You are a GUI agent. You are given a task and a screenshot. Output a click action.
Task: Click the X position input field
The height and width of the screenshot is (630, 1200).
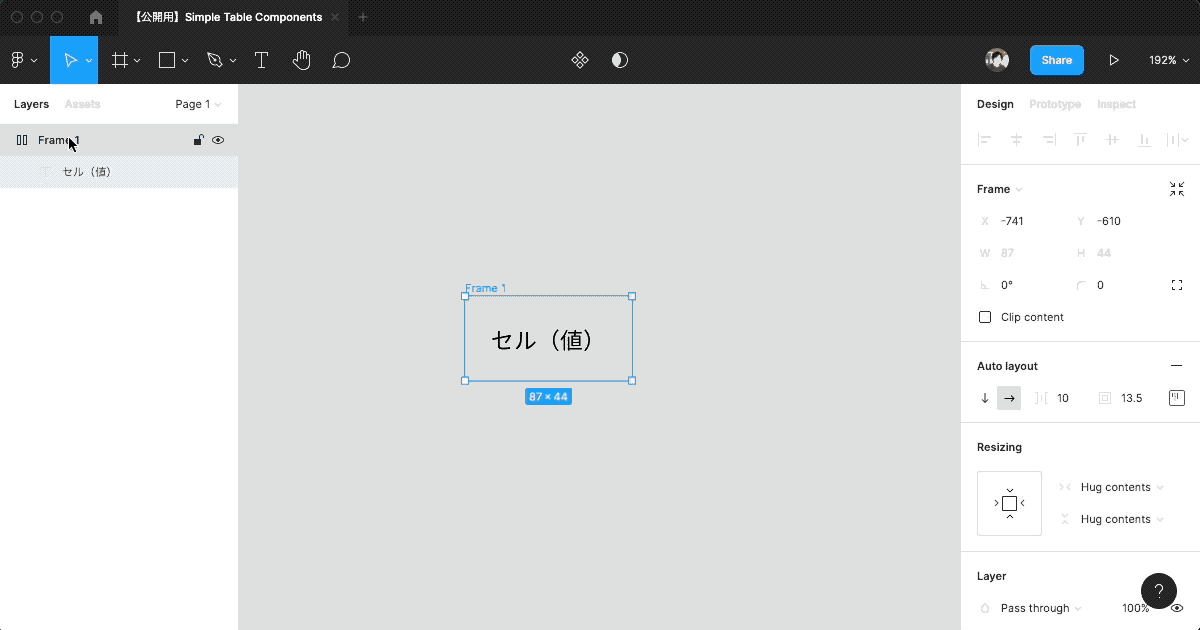click(x=1025, y=221)
